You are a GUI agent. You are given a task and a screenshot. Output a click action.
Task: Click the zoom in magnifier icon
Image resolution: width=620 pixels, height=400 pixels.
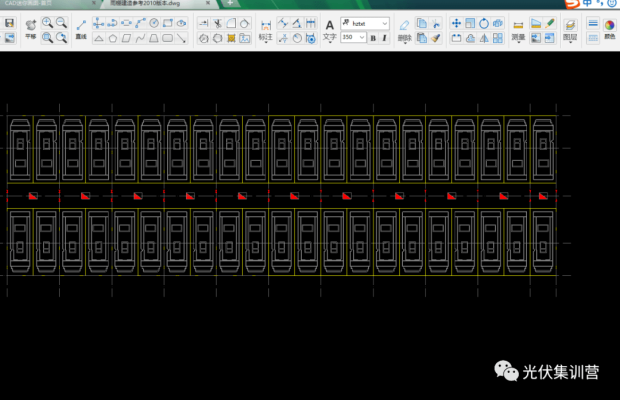click(47, 21)
